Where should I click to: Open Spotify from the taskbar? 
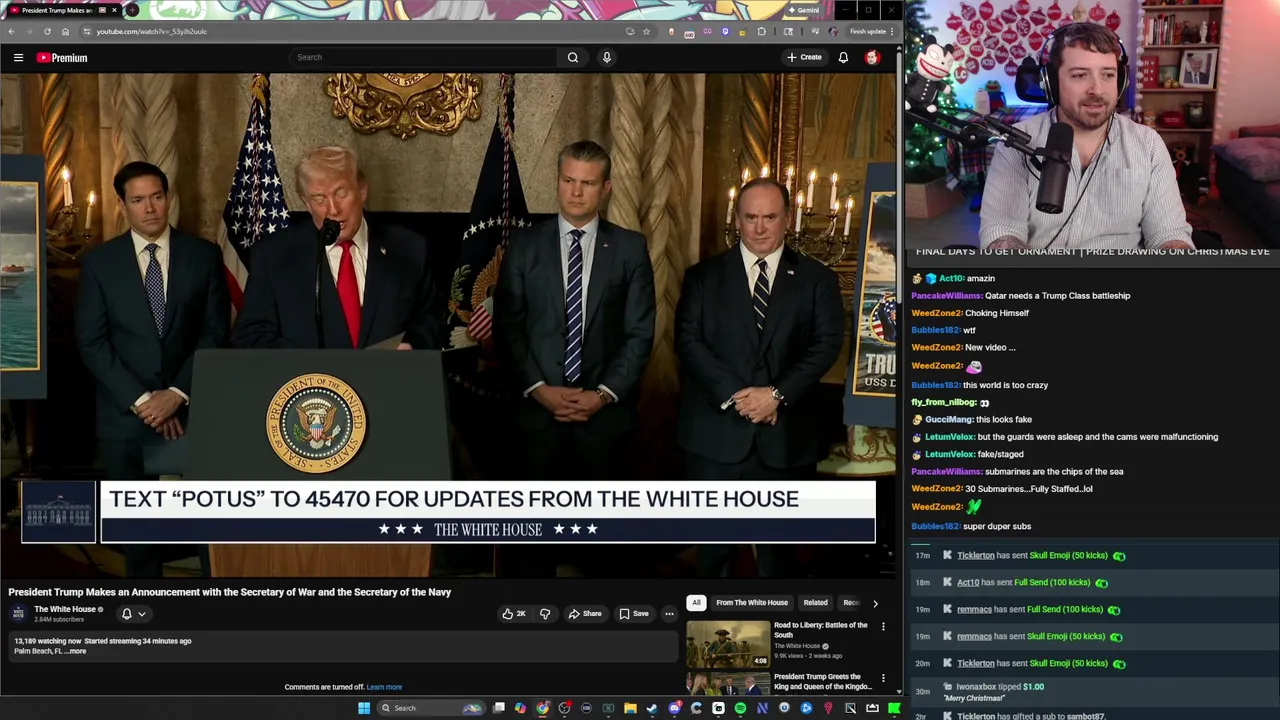coord(740,708)
